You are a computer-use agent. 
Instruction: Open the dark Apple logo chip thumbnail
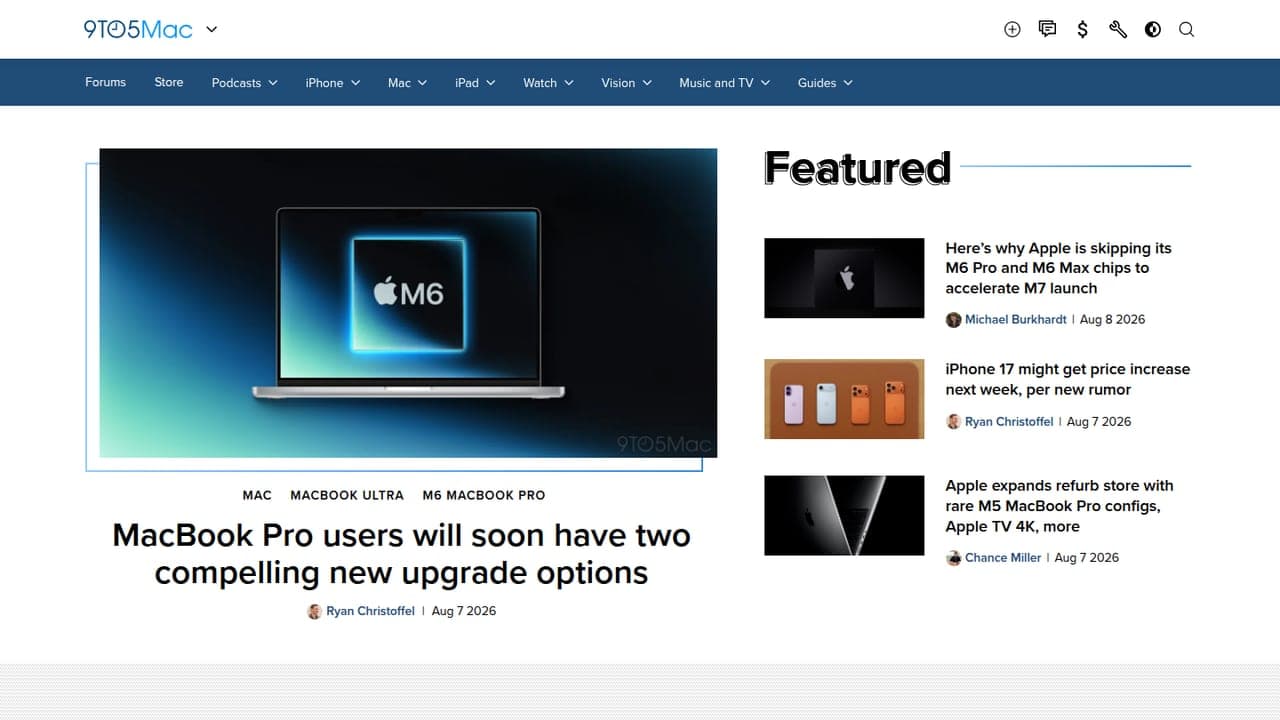(x=844, y=278)
